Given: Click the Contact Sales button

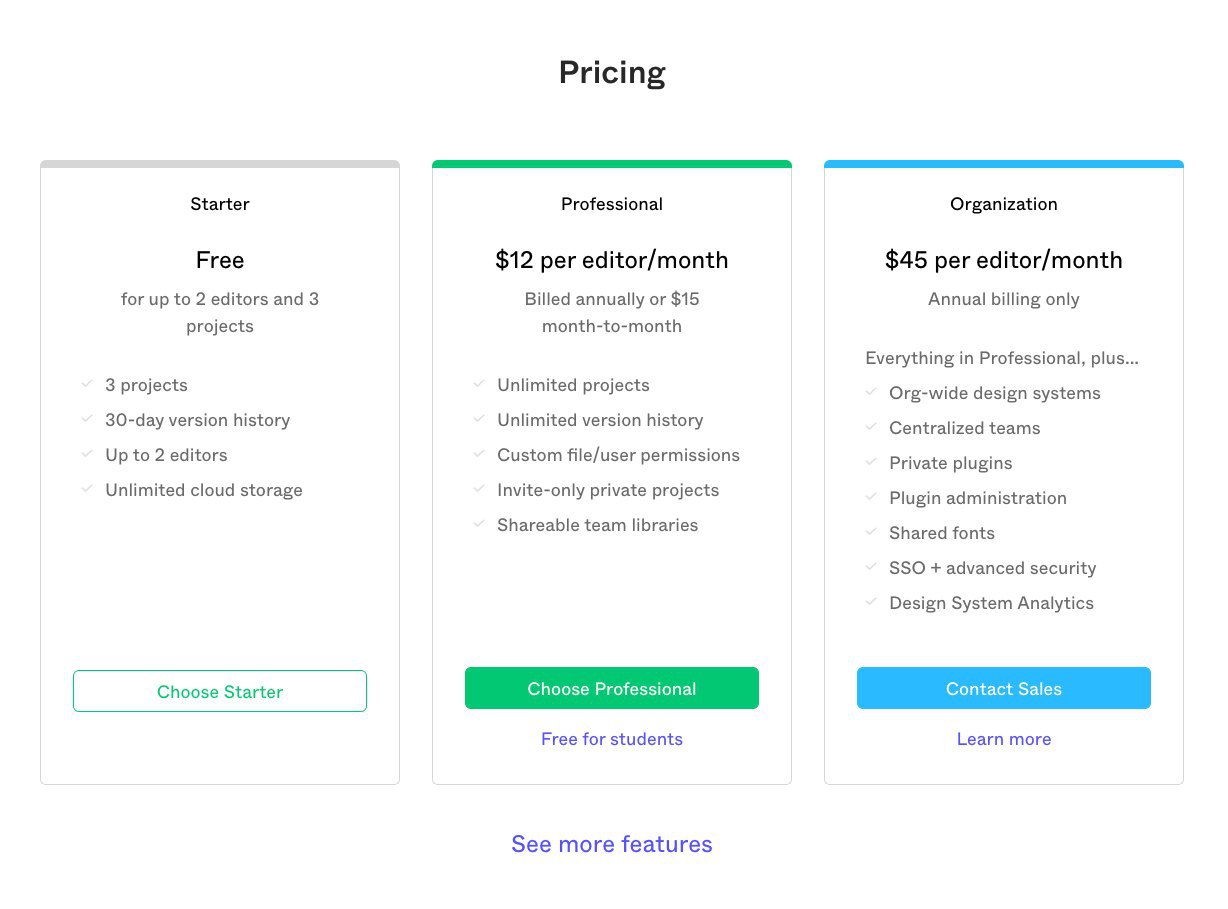Looking at the screenshot, I should (x=1004, y=688).
